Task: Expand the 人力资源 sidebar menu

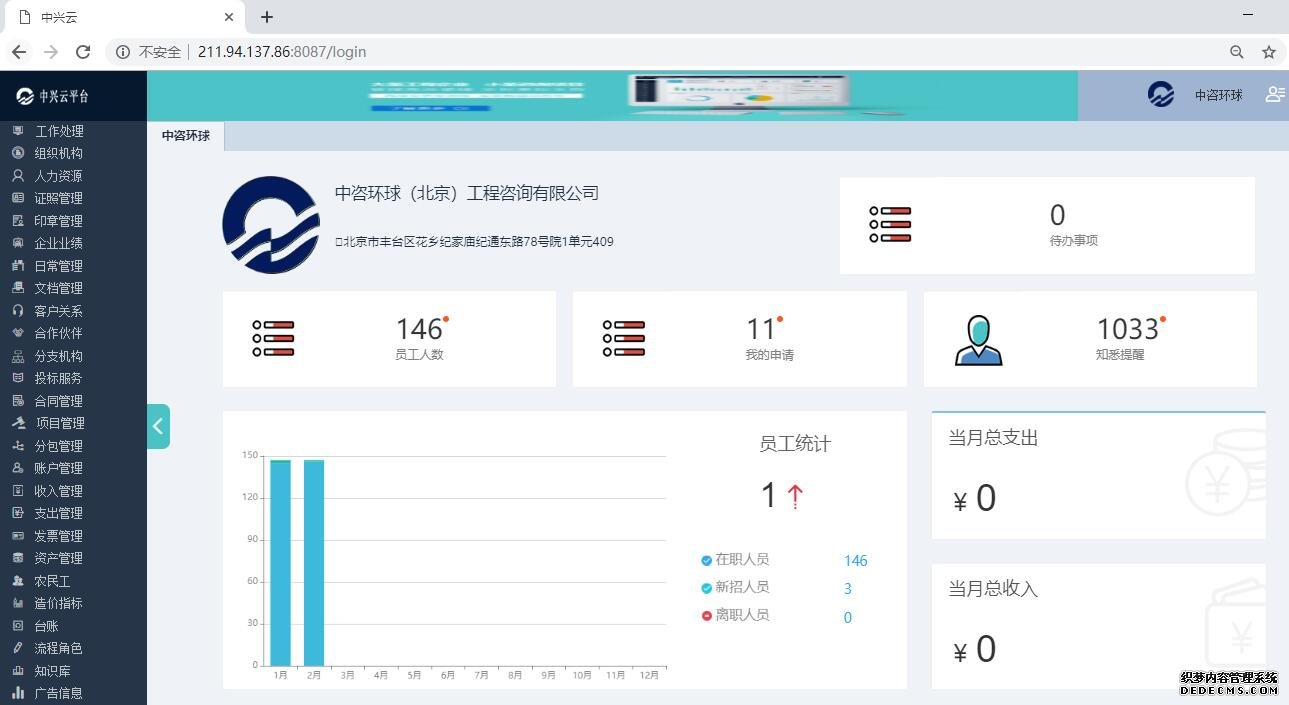Action: pyautogui.click(x=58, y=176)
